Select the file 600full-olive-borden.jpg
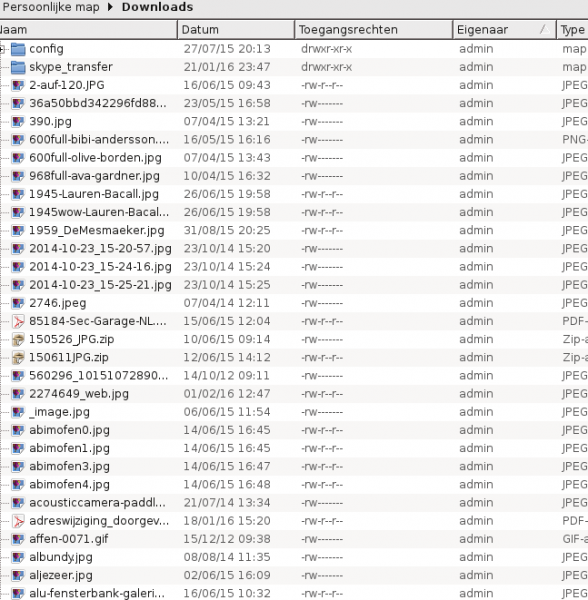 point(95,158)
